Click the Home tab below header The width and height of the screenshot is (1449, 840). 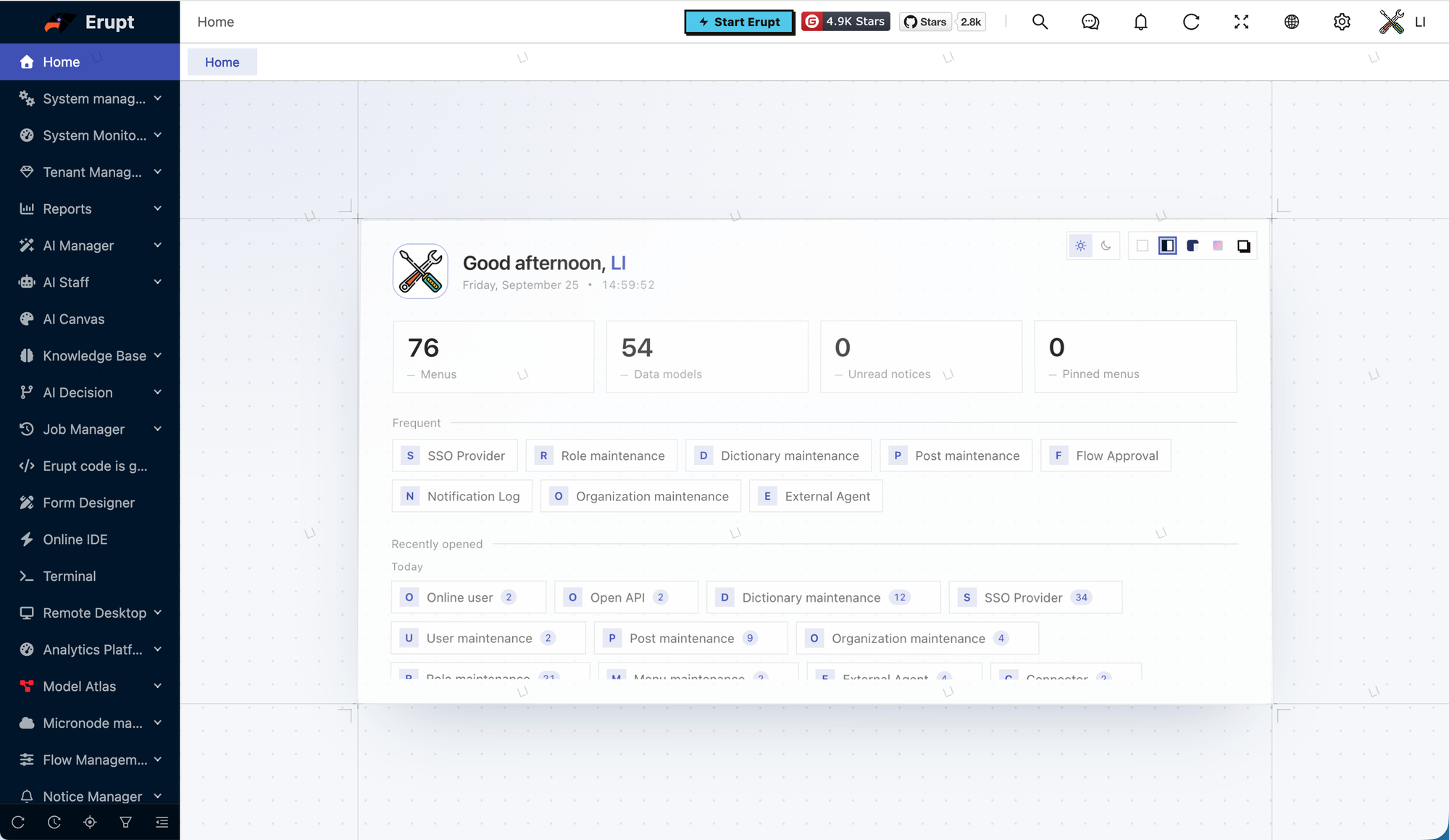(x=222, y=62)
